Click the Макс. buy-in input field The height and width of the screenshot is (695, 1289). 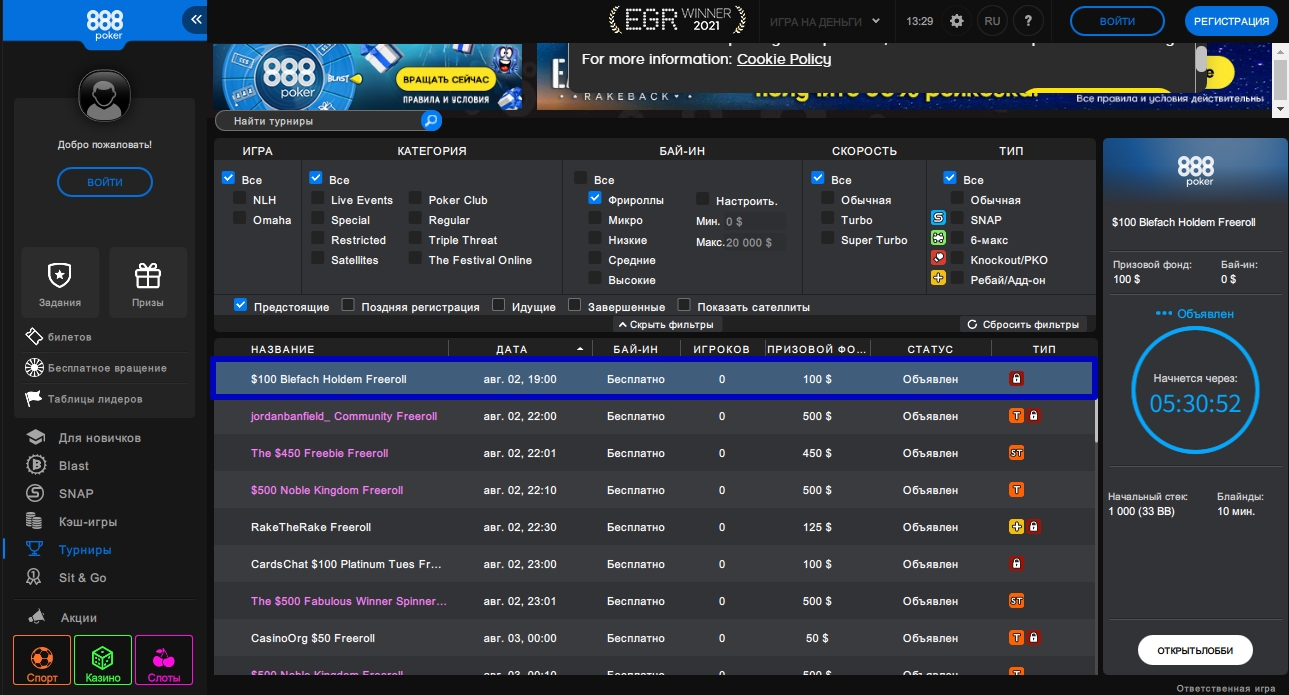(x=755, y=243)
